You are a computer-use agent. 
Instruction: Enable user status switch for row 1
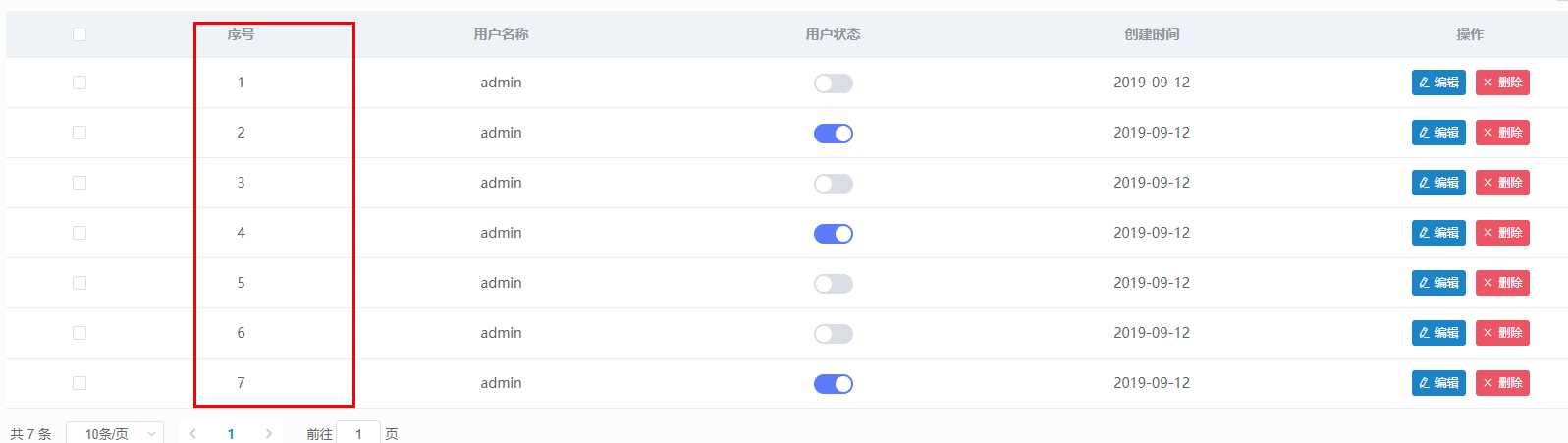(x=833, y=83)
